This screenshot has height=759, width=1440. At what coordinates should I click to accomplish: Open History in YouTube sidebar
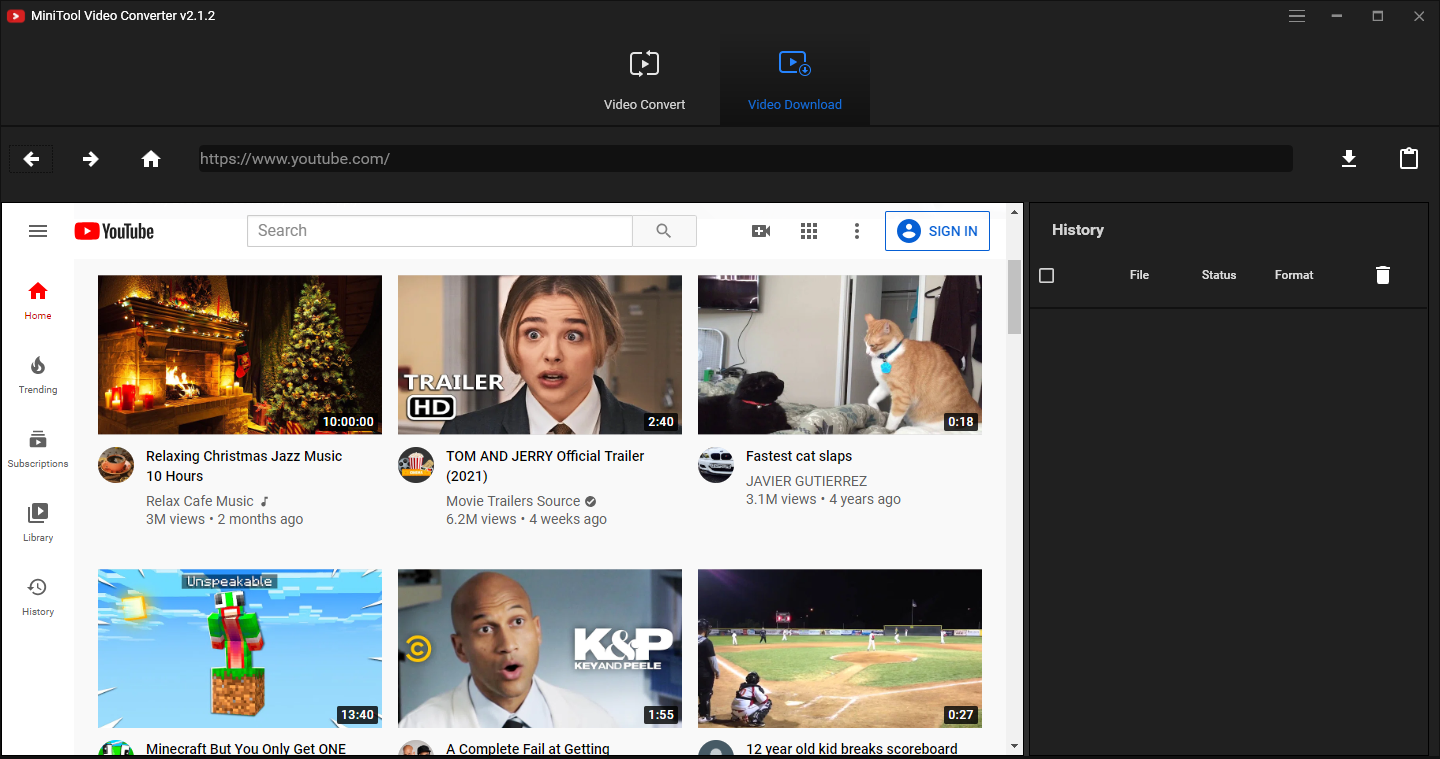tap(38, 597)
